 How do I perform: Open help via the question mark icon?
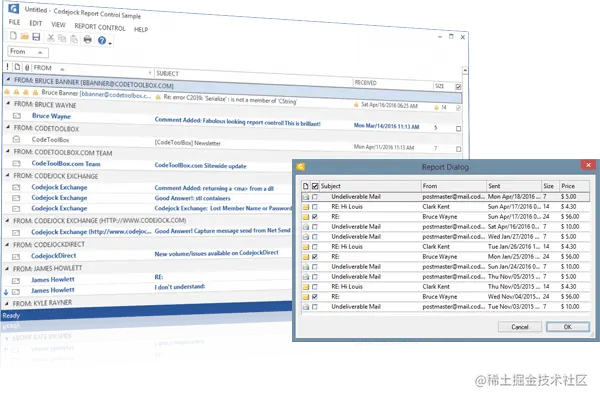(102, 40)
